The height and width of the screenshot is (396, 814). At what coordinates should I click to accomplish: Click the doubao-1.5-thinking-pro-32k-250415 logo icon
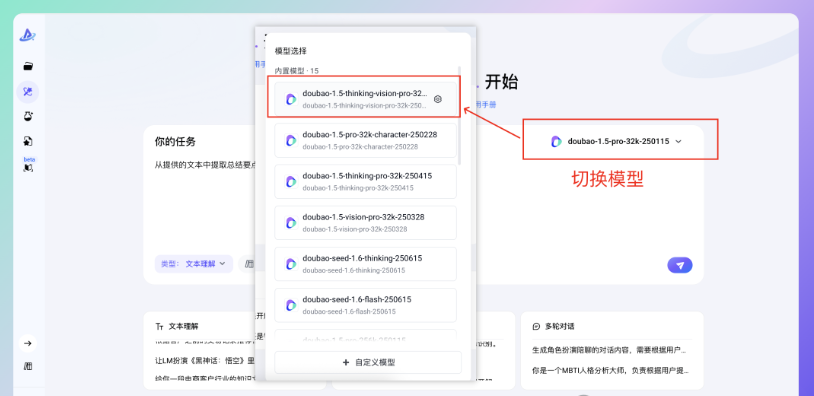pos(291,182)
